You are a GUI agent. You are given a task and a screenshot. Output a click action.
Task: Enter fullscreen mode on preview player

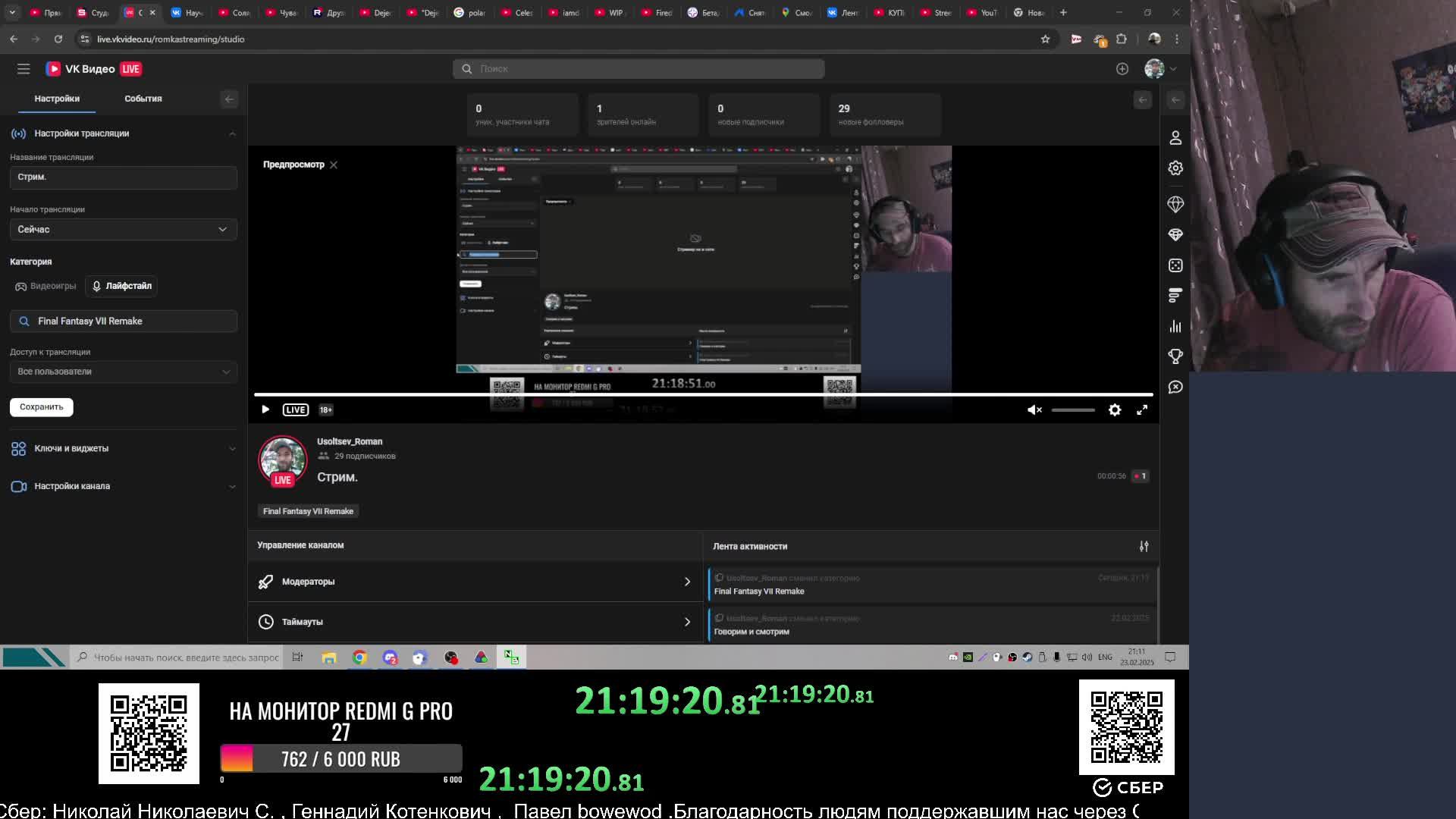(x=1142, y=409)
